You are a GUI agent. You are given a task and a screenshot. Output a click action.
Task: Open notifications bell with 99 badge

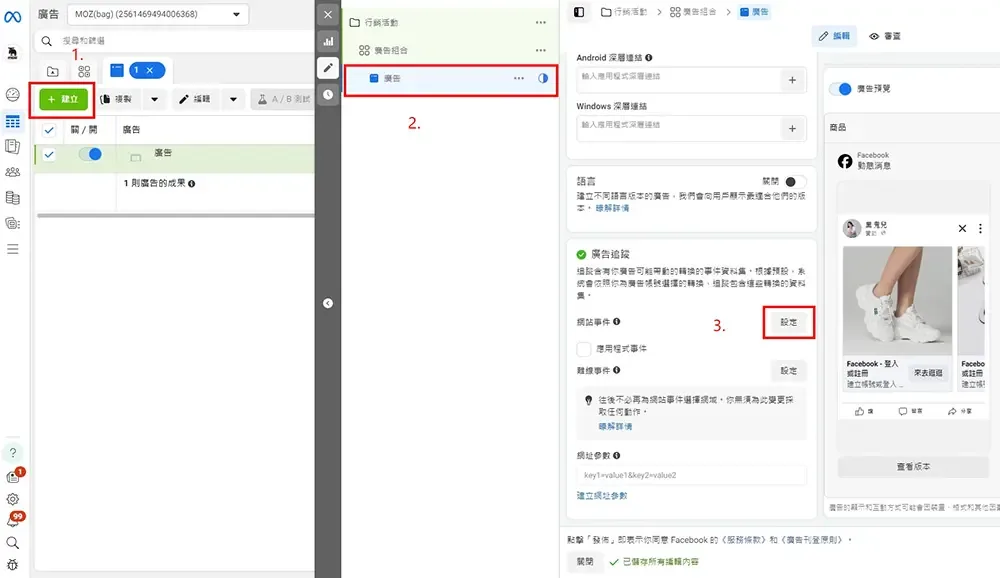point(14,519)
